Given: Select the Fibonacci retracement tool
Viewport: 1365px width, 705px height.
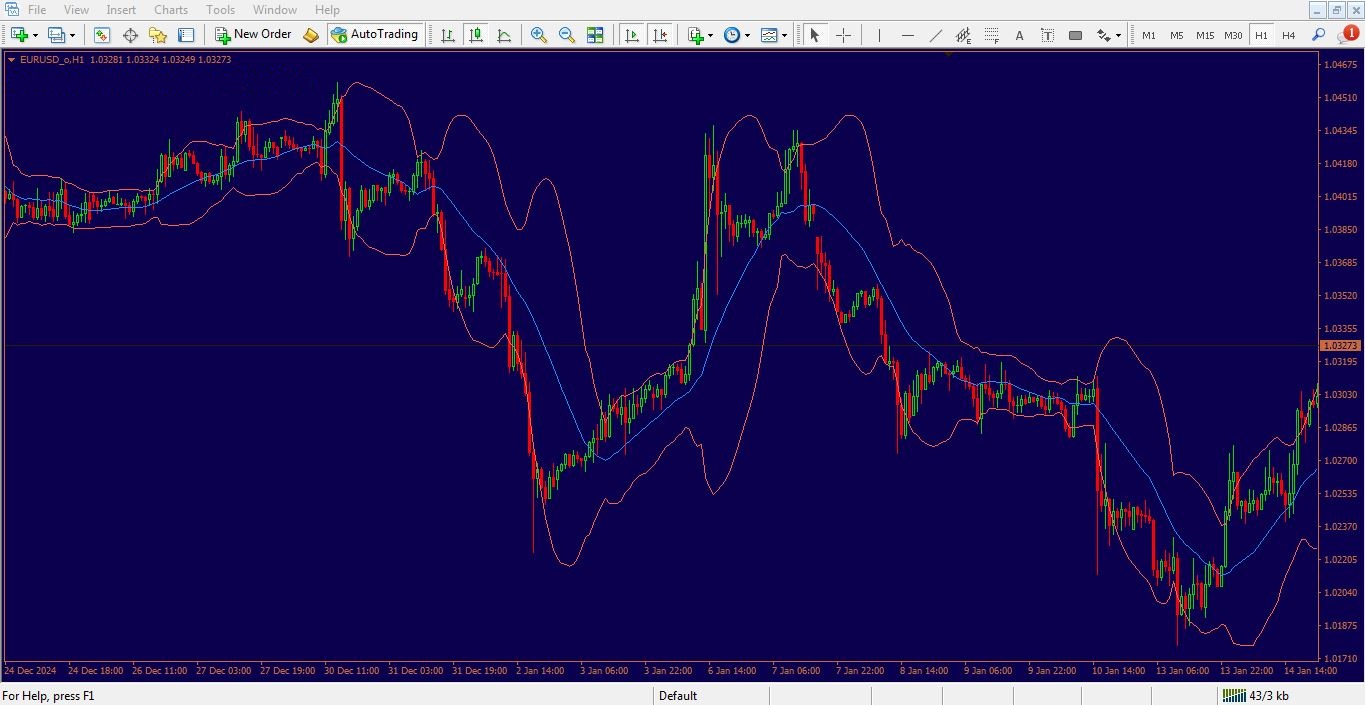Looking at the screenshot, I should [x=991, y=35].
